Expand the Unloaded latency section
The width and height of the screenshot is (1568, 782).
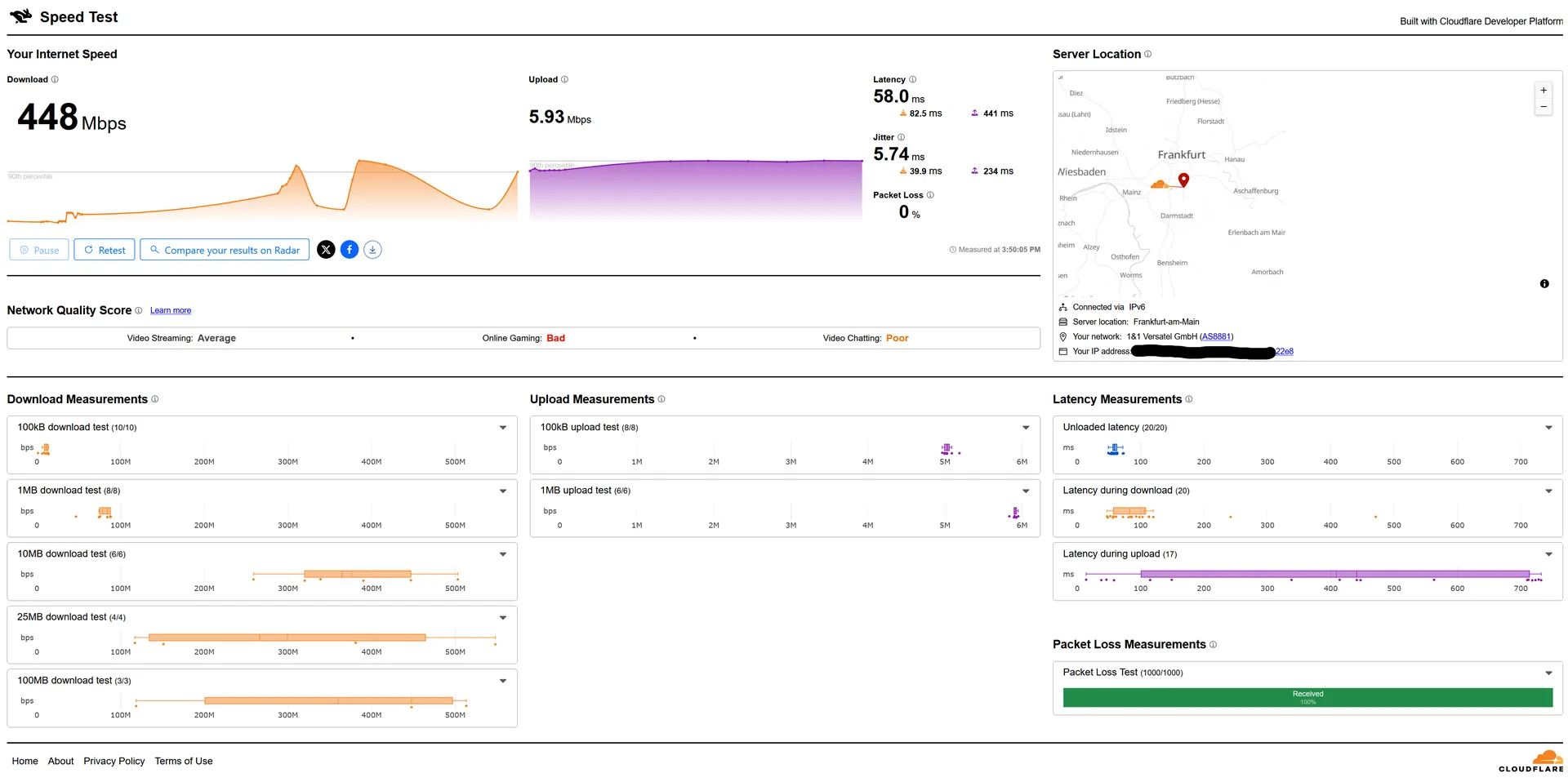[1548, 428]
